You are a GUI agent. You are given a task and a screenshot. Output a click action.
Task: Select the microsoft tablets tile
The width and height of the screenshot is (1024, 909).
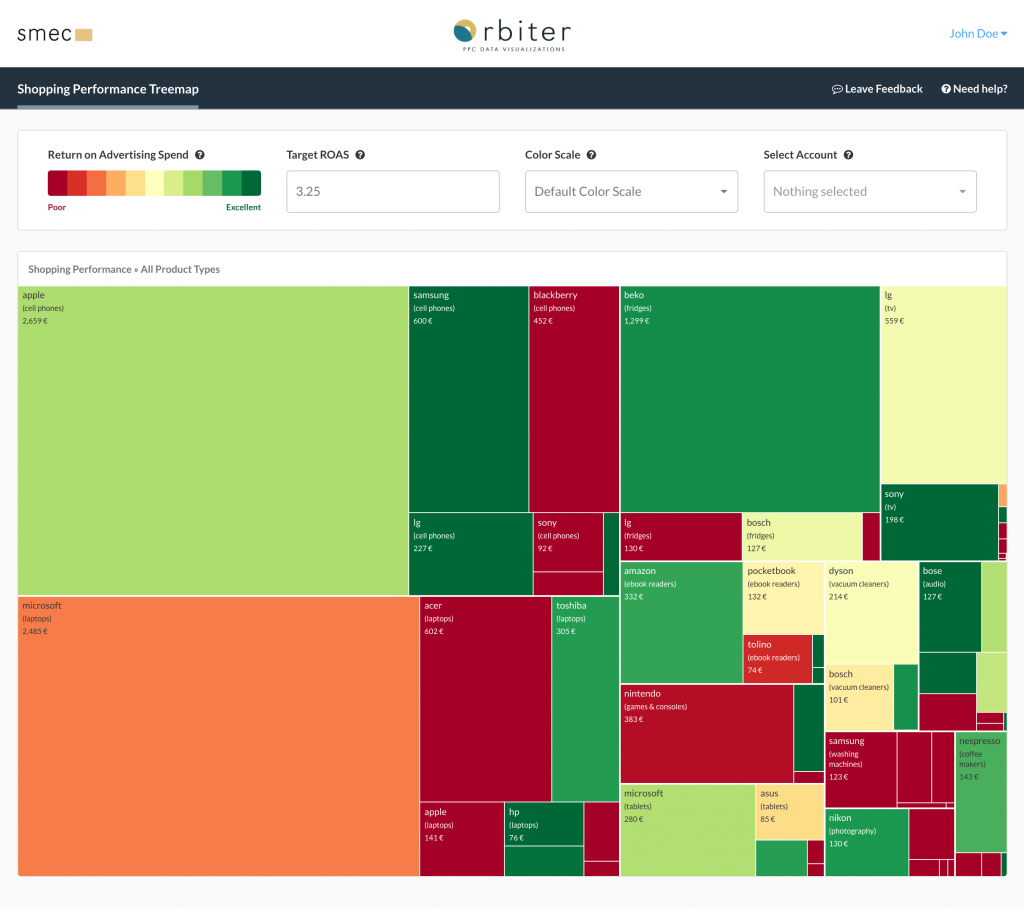pyautogui.click(x=688, y=830)
